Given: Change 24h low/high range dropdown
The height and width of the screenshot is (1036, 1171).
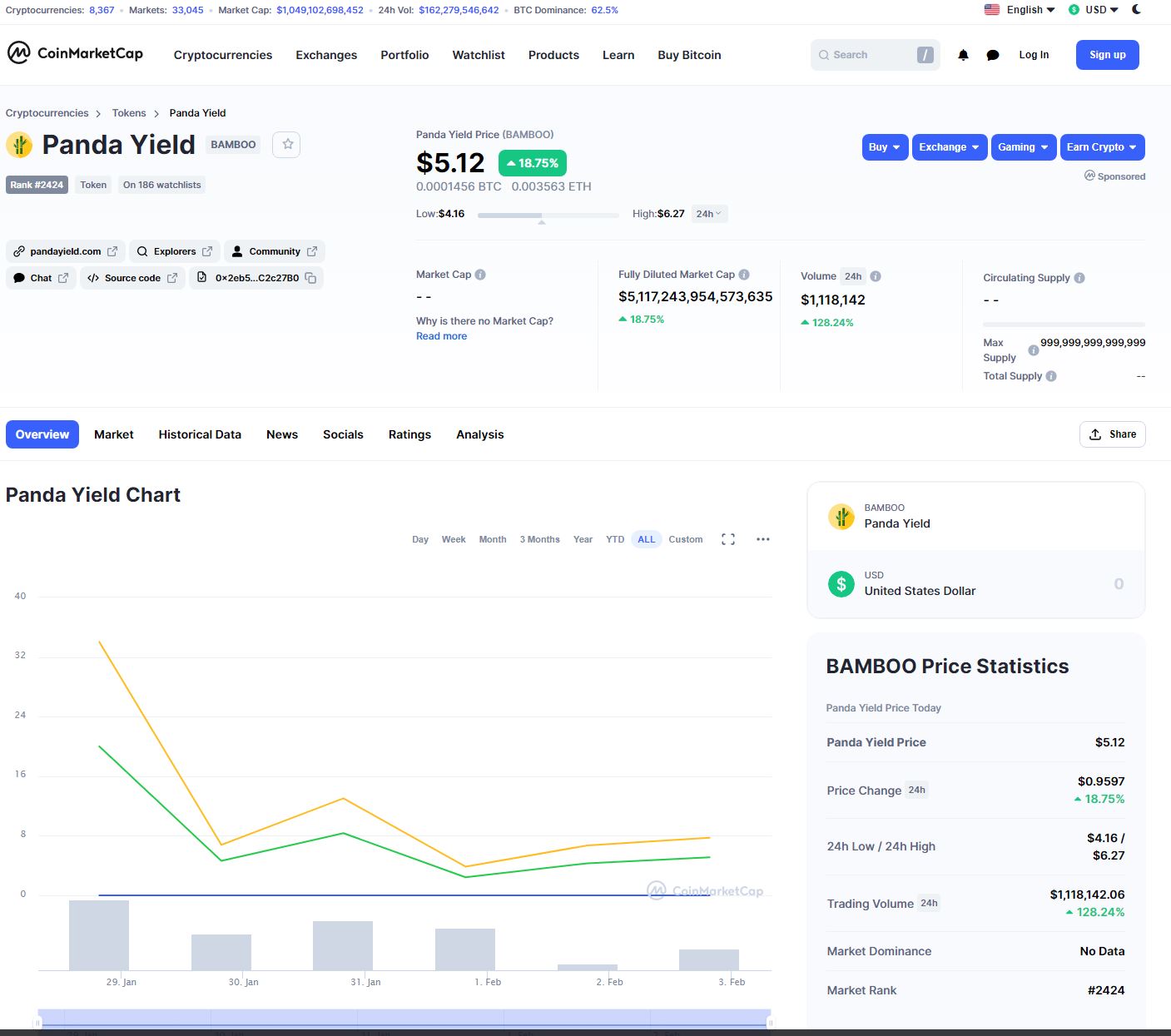Looking at the screenshot, I should 709,214.
